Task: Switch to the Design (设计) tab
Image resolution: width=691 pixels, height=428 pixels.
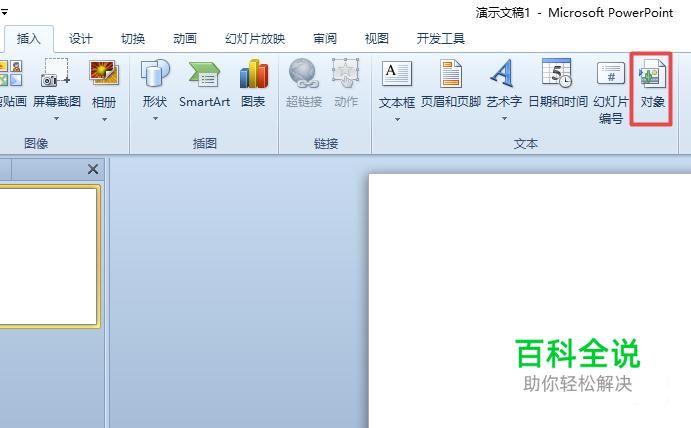Action: [81, 39]
